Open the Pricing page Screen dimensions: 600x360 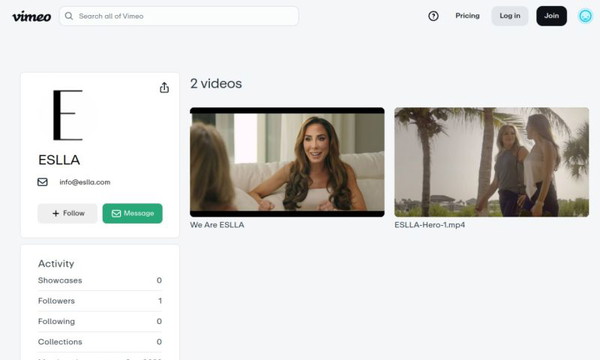pos(467,16)
